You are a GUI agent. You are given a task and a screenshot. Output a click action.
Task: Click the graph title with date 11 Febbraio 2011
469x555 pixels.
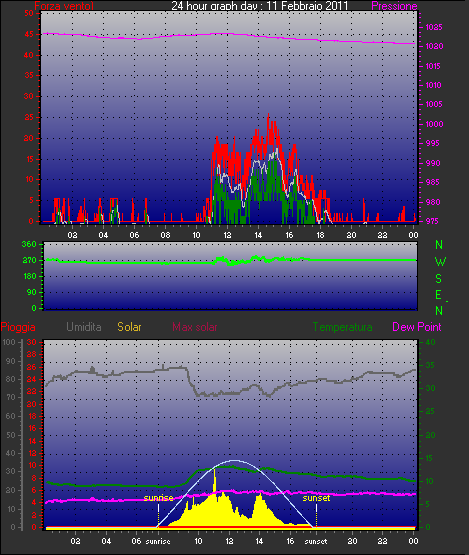point(260,6)
